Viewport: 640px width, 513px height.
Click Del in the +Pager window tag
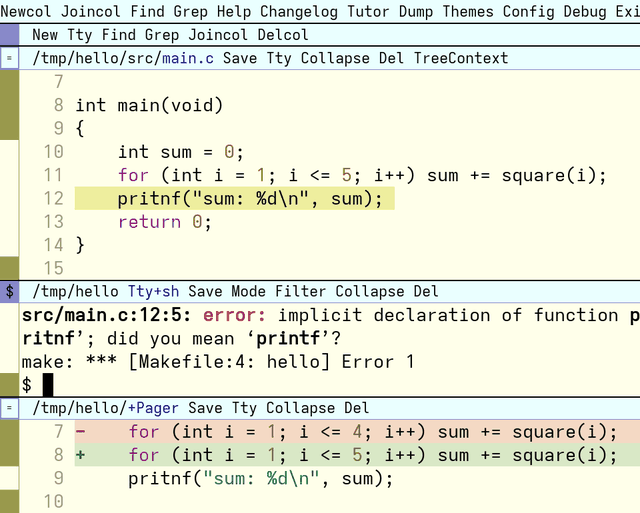tap(357, 408)
